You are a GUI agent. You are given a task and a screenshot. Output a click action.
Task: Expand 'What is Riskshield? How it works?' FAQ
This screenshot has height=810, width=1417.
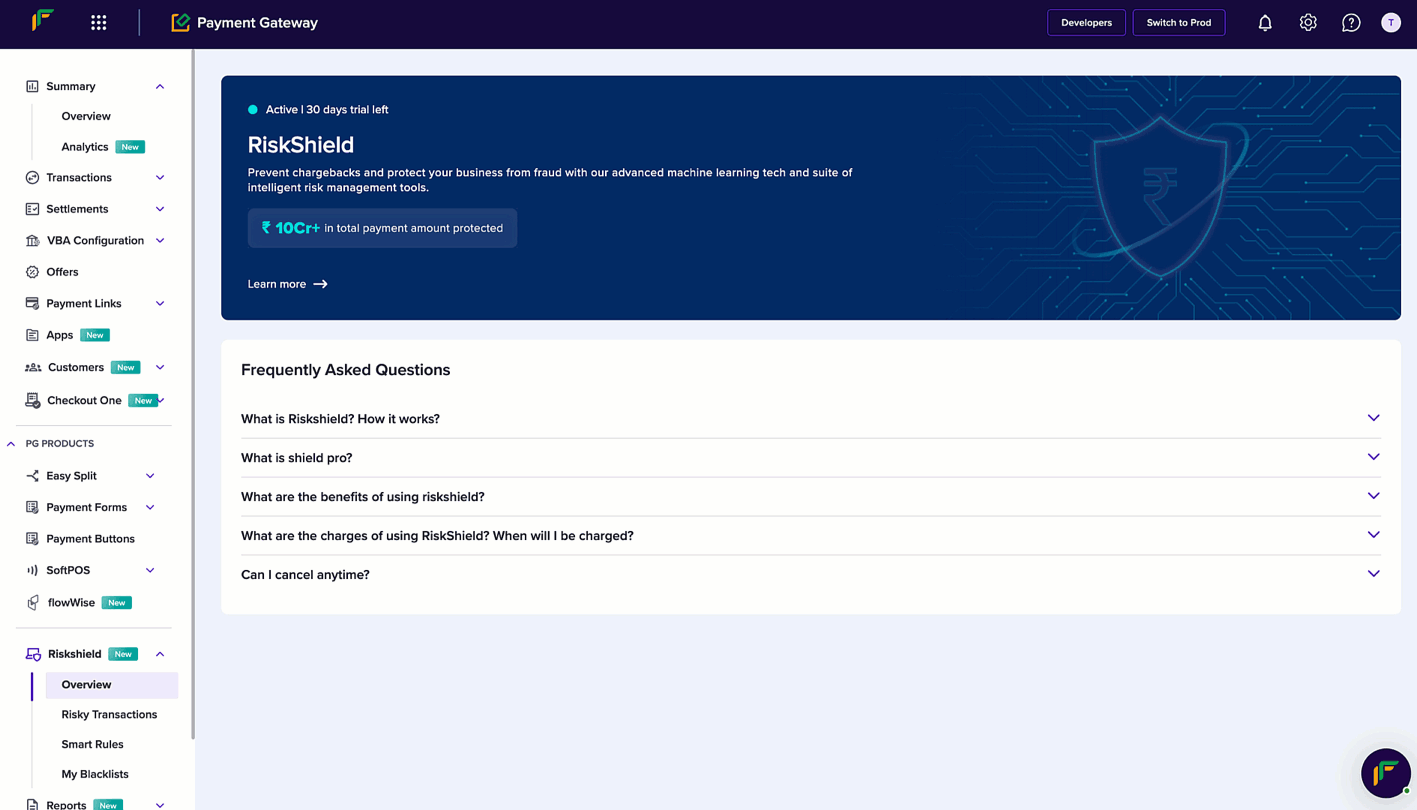810,419
